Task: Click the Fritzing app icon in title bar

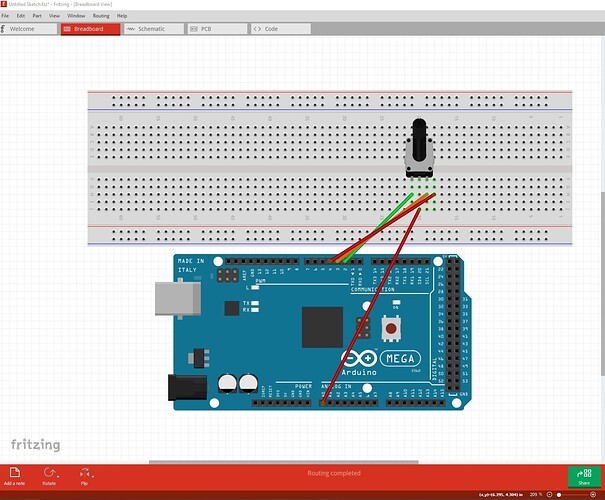Action: click(x=3, y=4)
